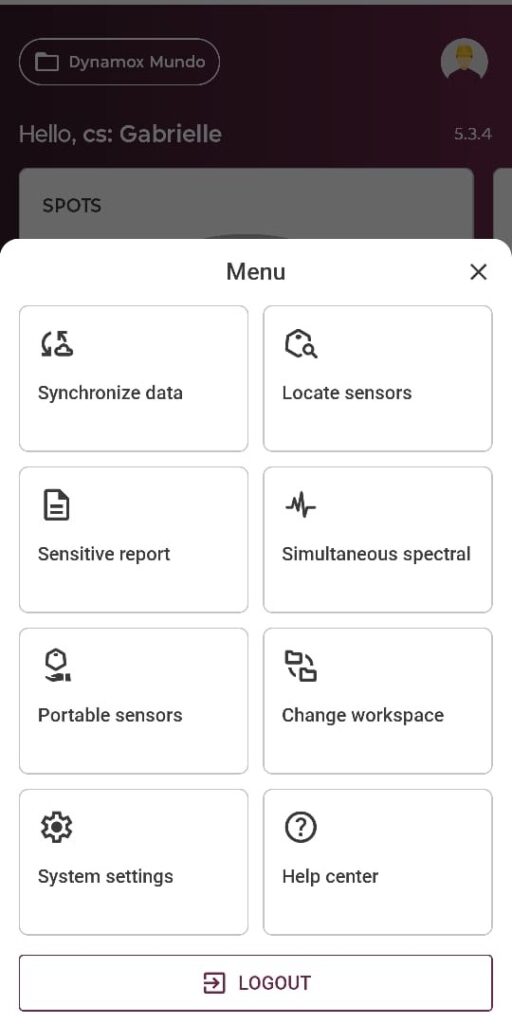This screenshot has height=1024, width=512.
Task: Click the Change workspace folders icon
Action: coord(300,665)
